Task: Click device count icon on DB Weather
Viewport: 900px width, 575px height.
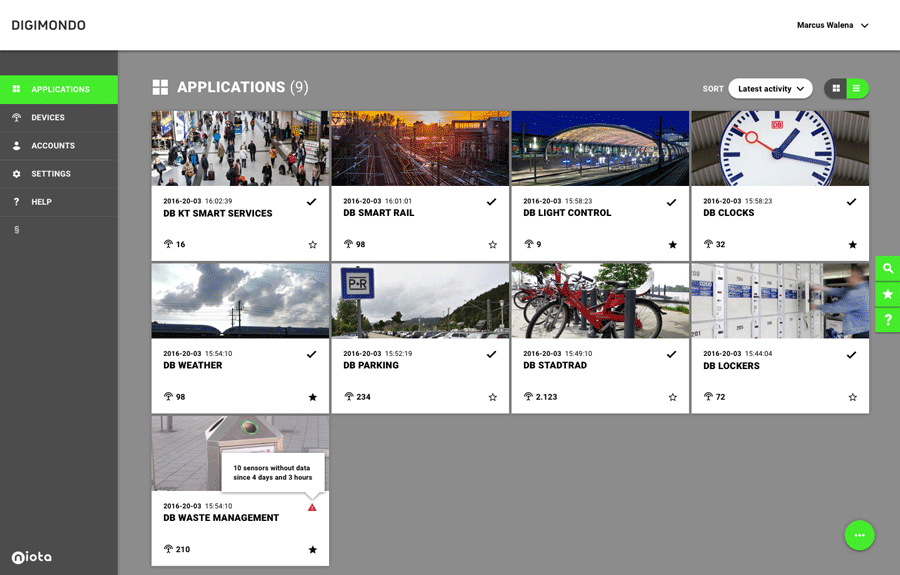Action: click(x=168, y=397)
